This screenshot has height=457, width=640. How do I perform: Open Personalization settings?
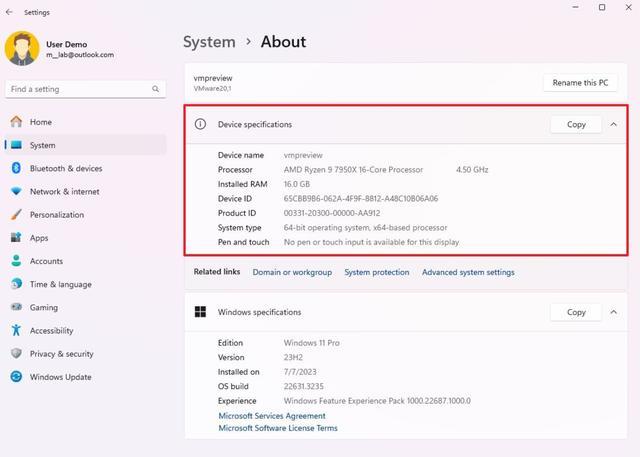(x=85, y=215)
